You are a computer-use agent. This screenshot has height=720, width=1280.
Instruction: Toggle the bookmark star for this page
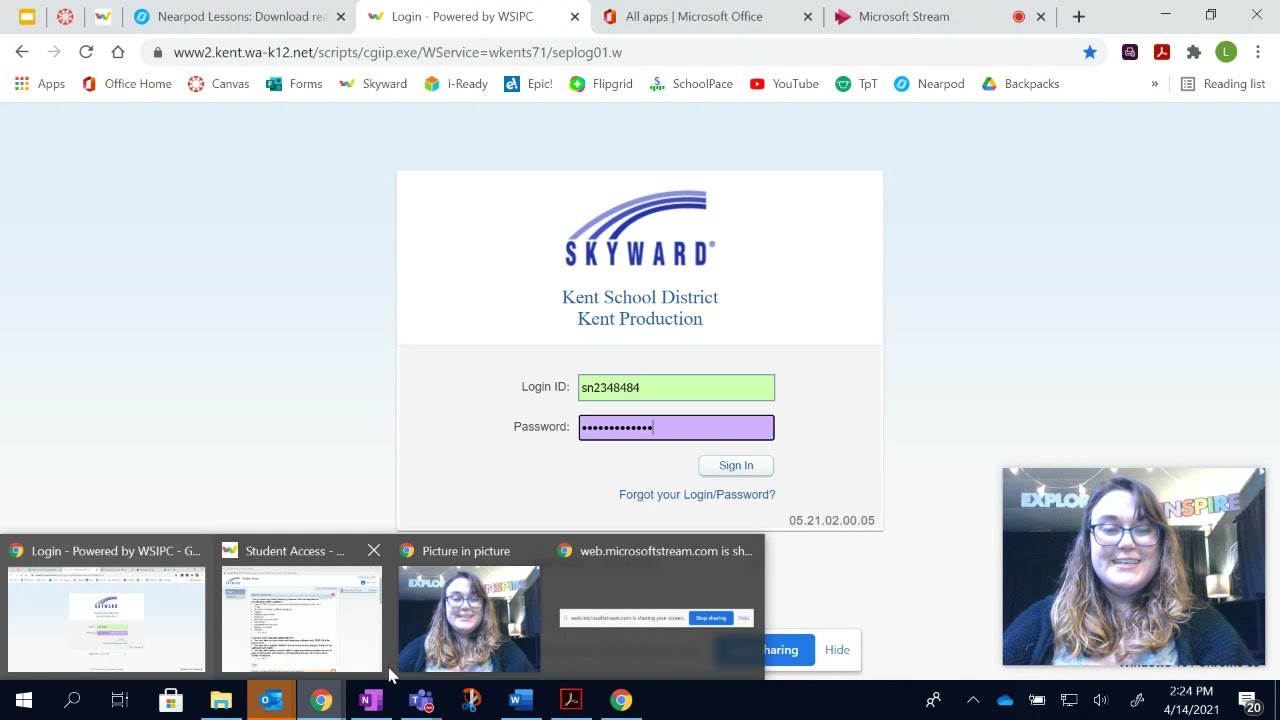tap(1090, 52)
